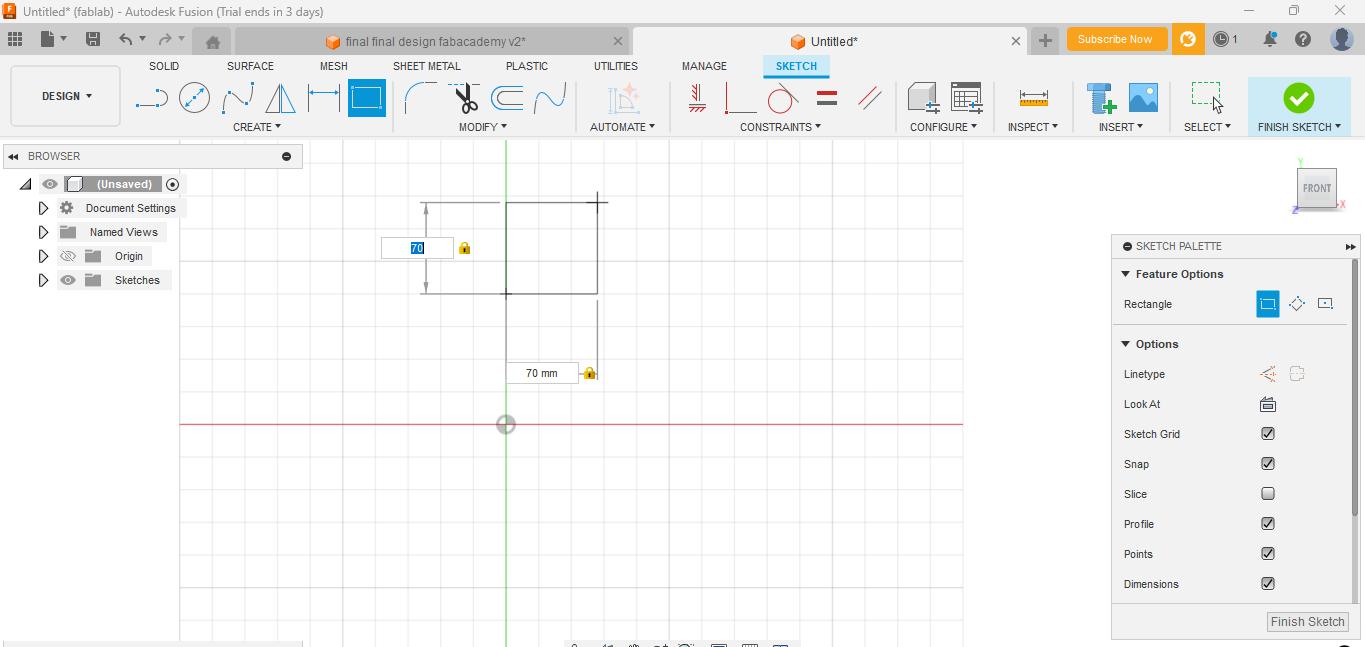Open the CREATE dropdown menu

point(257,127)
